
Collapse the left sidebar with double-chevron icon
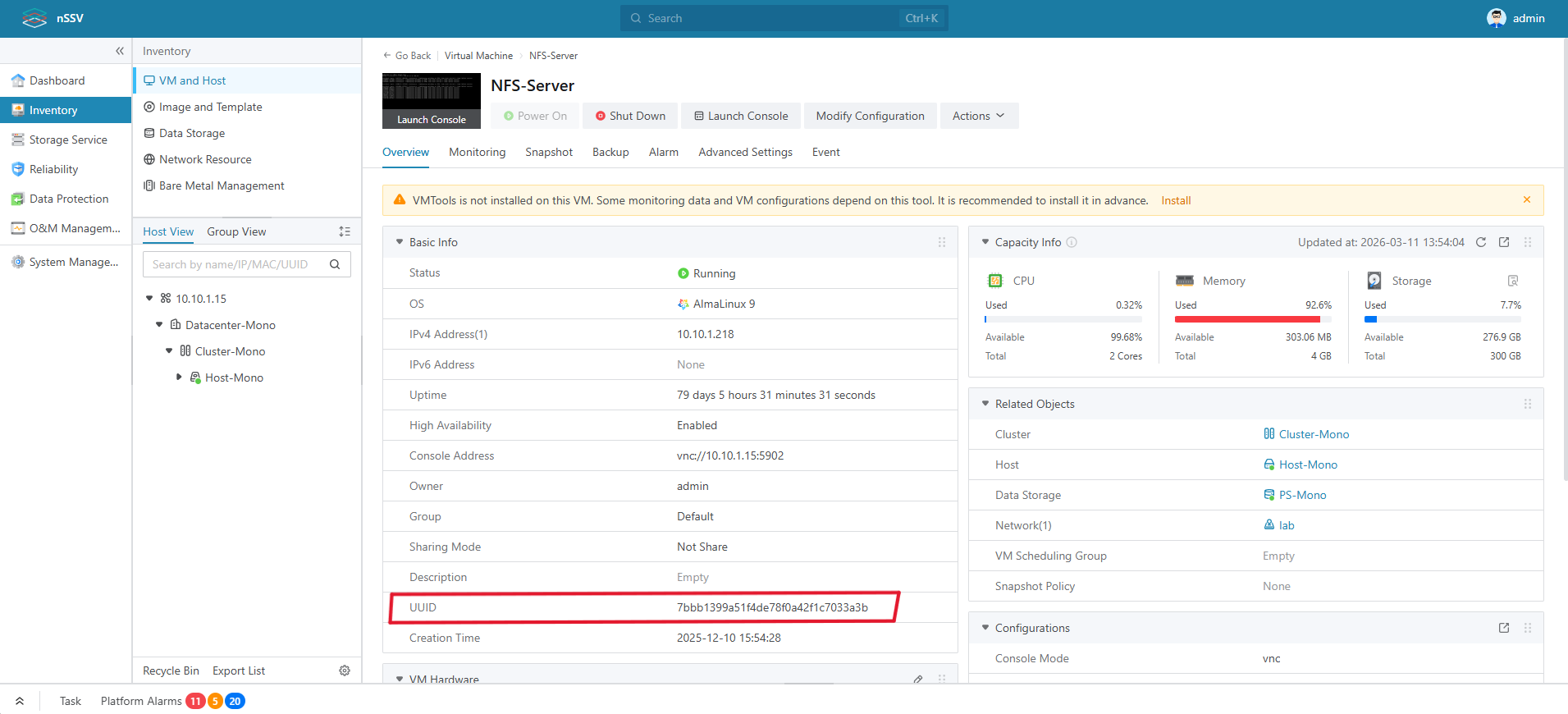click(x=120, y=51)
